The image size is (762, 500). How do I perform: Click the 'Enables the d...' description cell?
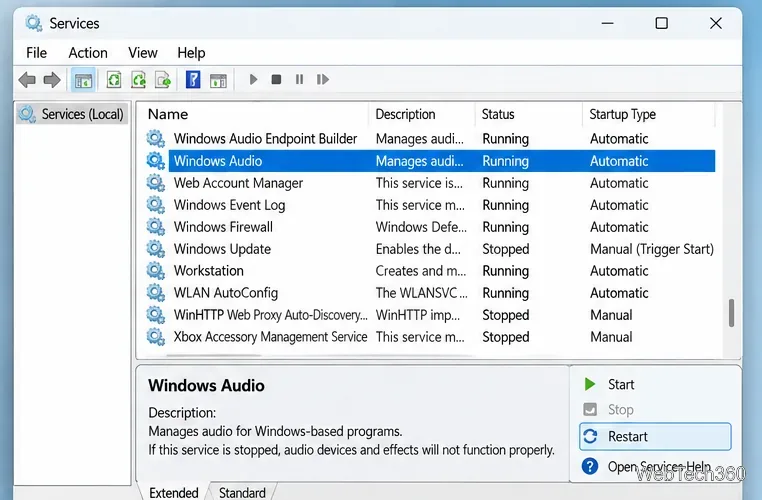click(418, 249)
